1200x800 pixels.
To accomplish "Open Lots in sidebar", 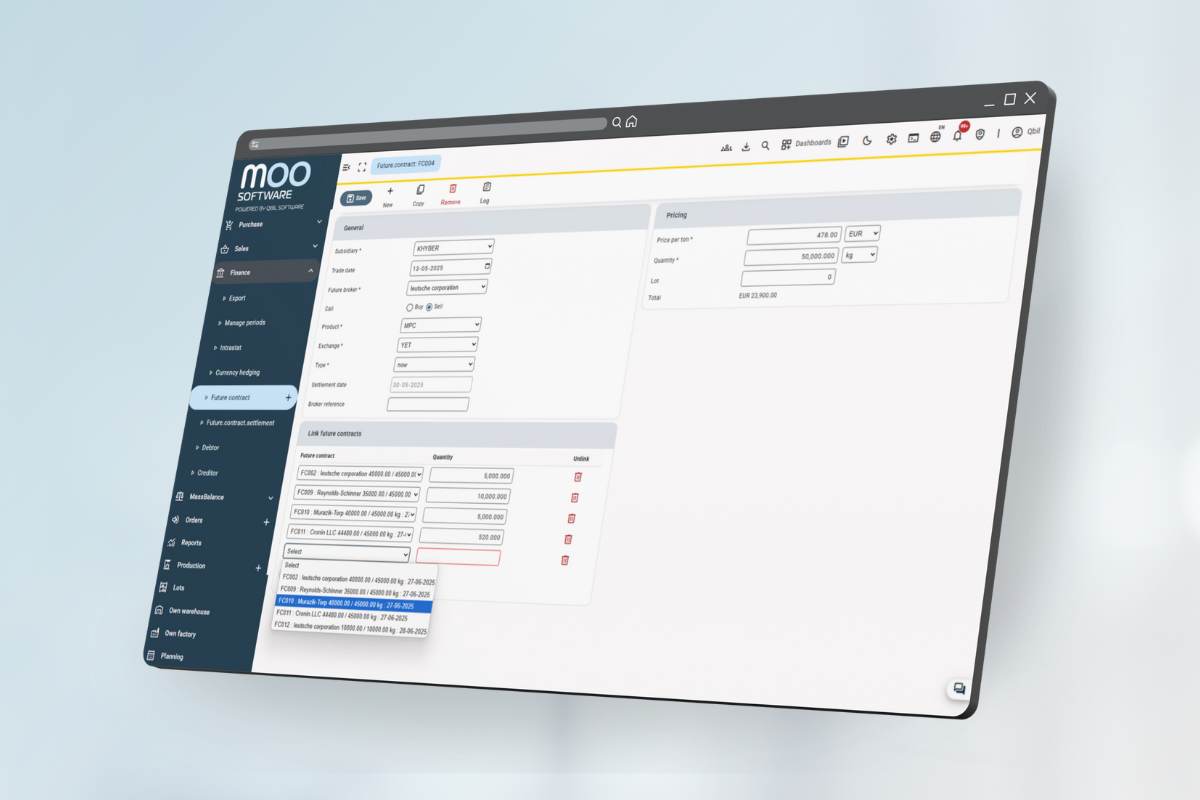I will coord(178,588).
